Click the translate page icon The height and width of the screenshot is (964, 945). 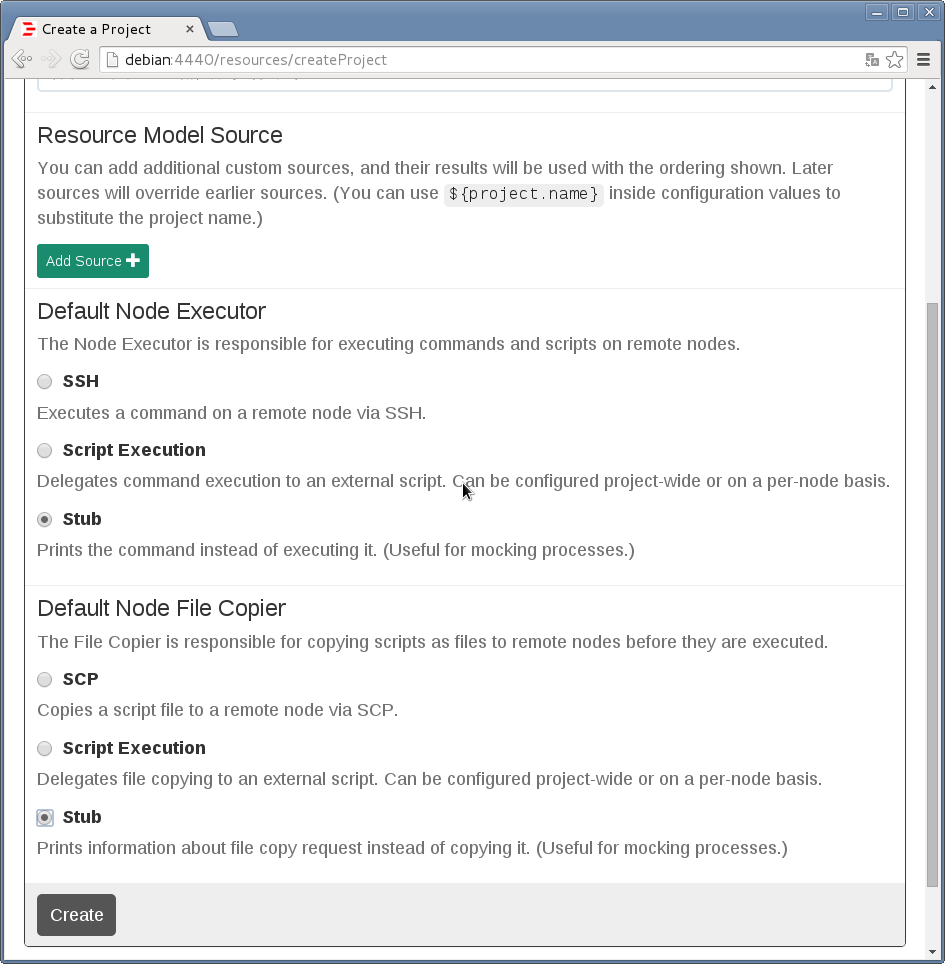point(871,60)
